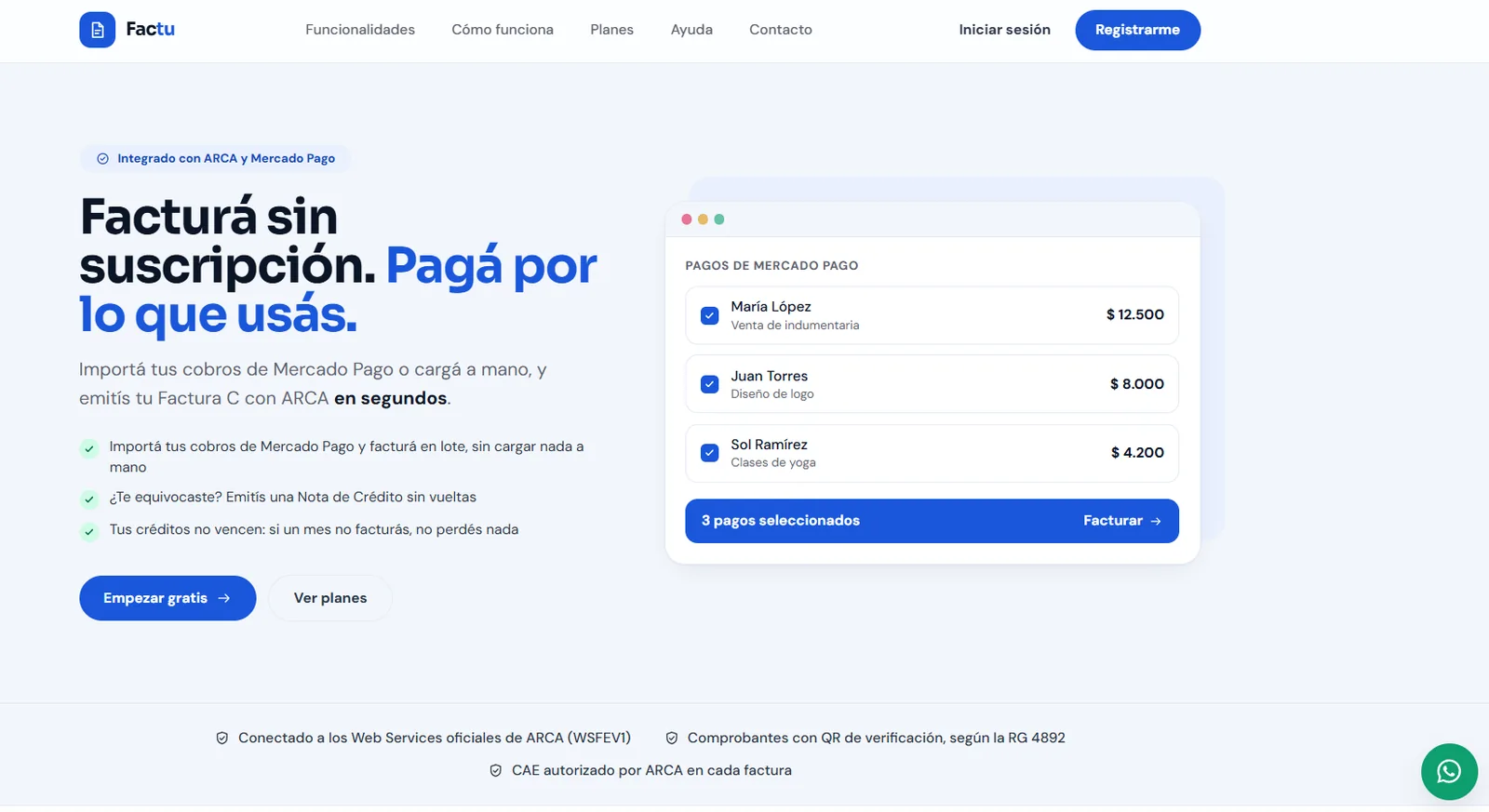This screenshot has height=812, width=1489.
Task: Click the $ 12.500 amount
Action: click(1135, 315)
